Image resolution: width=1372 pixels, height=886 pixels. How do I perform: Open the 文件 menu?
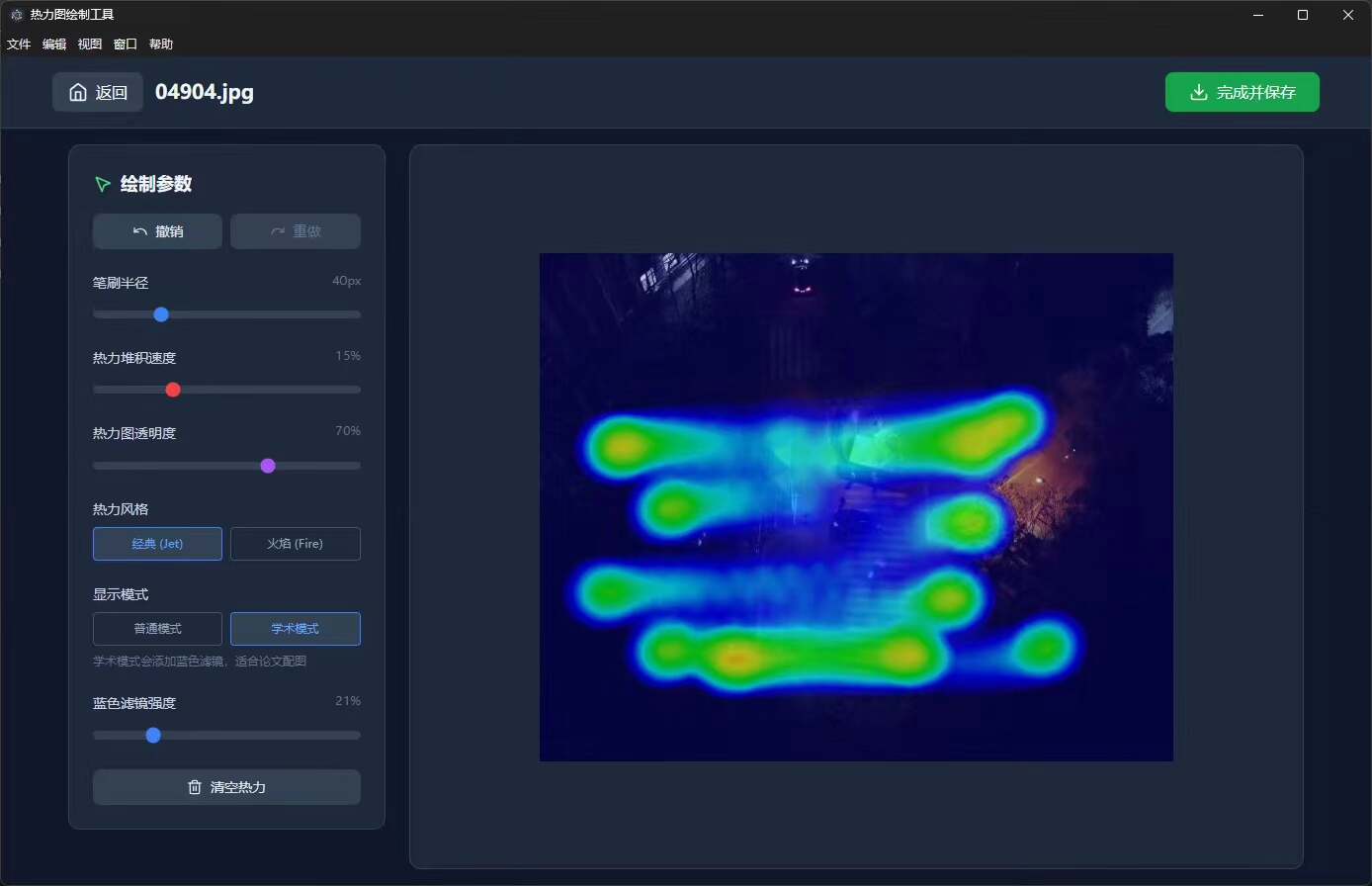click(x=19, y=44)
